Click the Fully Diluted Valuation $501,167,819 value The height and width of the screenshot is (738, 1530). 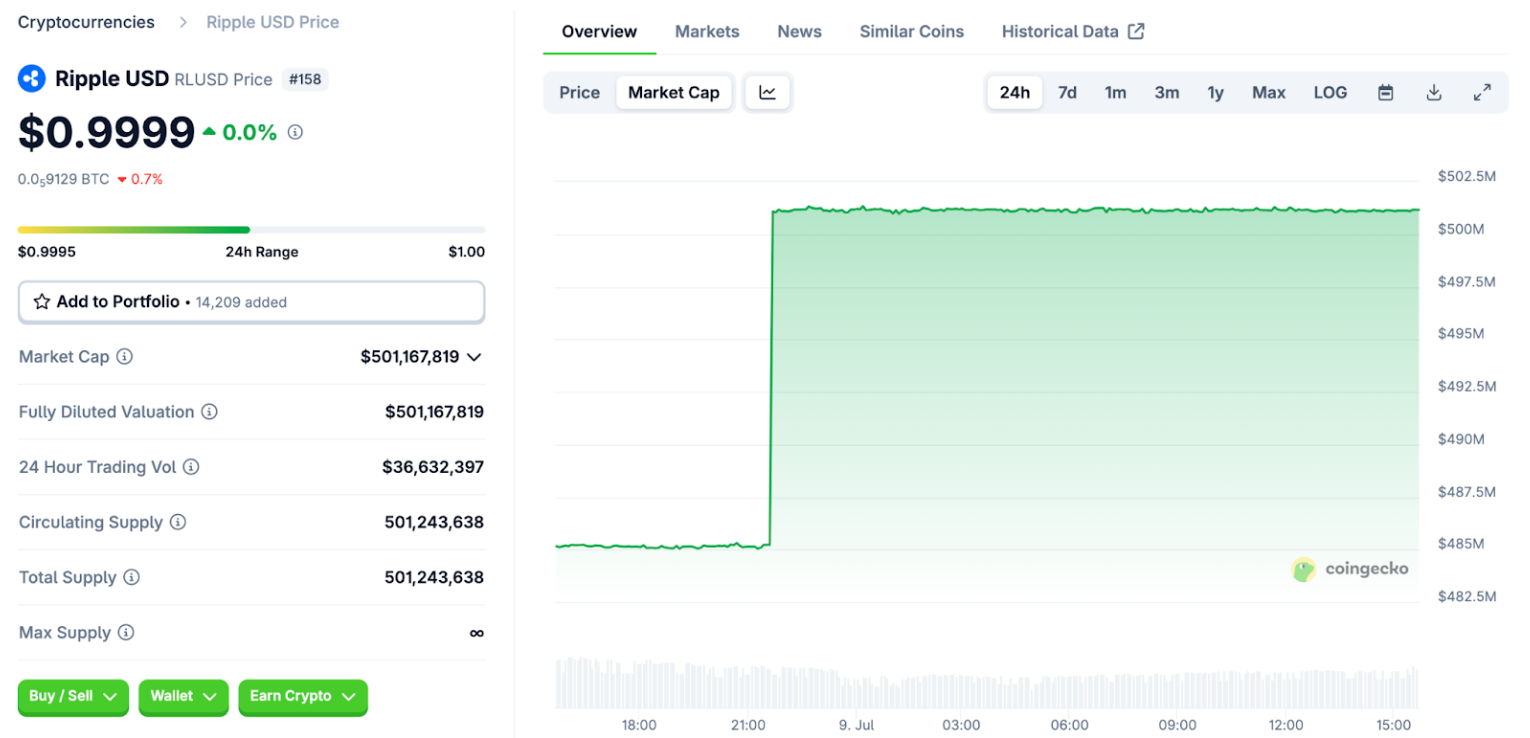(x=435, y=412)
